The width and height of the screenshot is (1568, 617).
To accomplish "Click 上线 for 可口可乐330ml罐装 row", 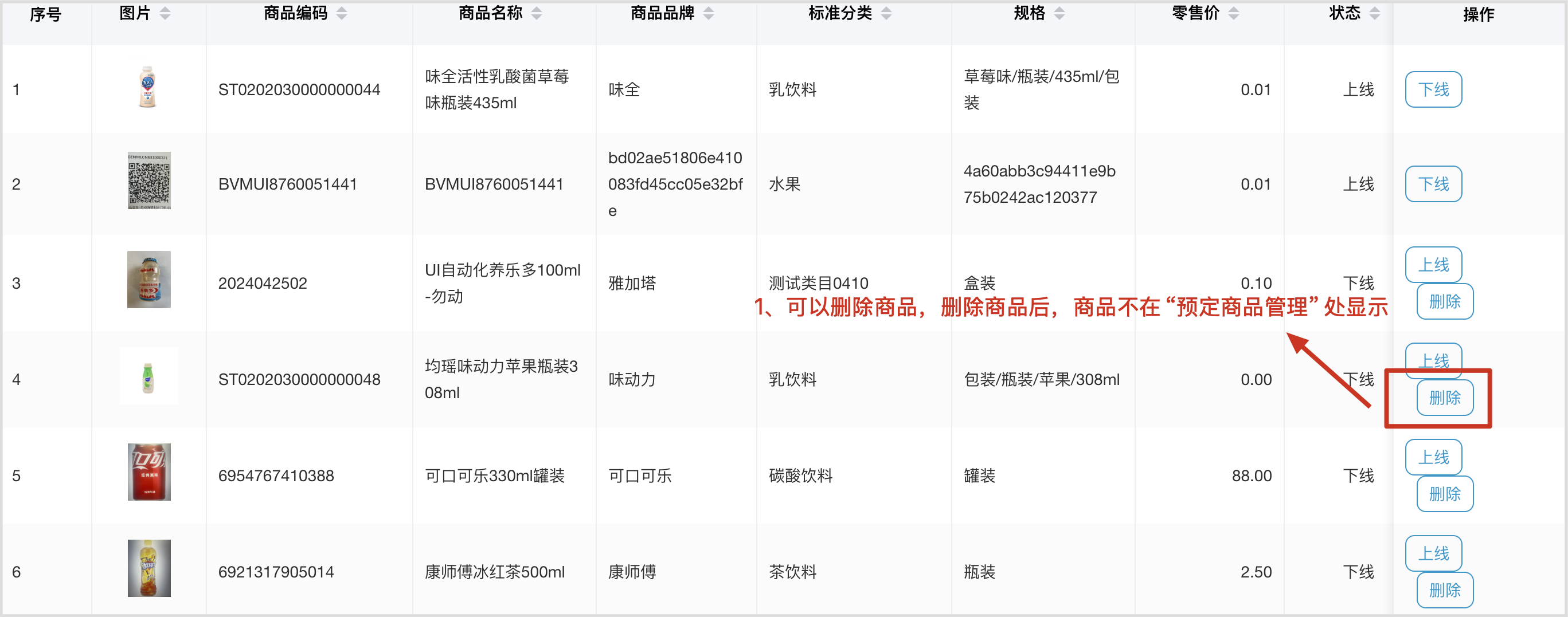I will point(1433,457).
